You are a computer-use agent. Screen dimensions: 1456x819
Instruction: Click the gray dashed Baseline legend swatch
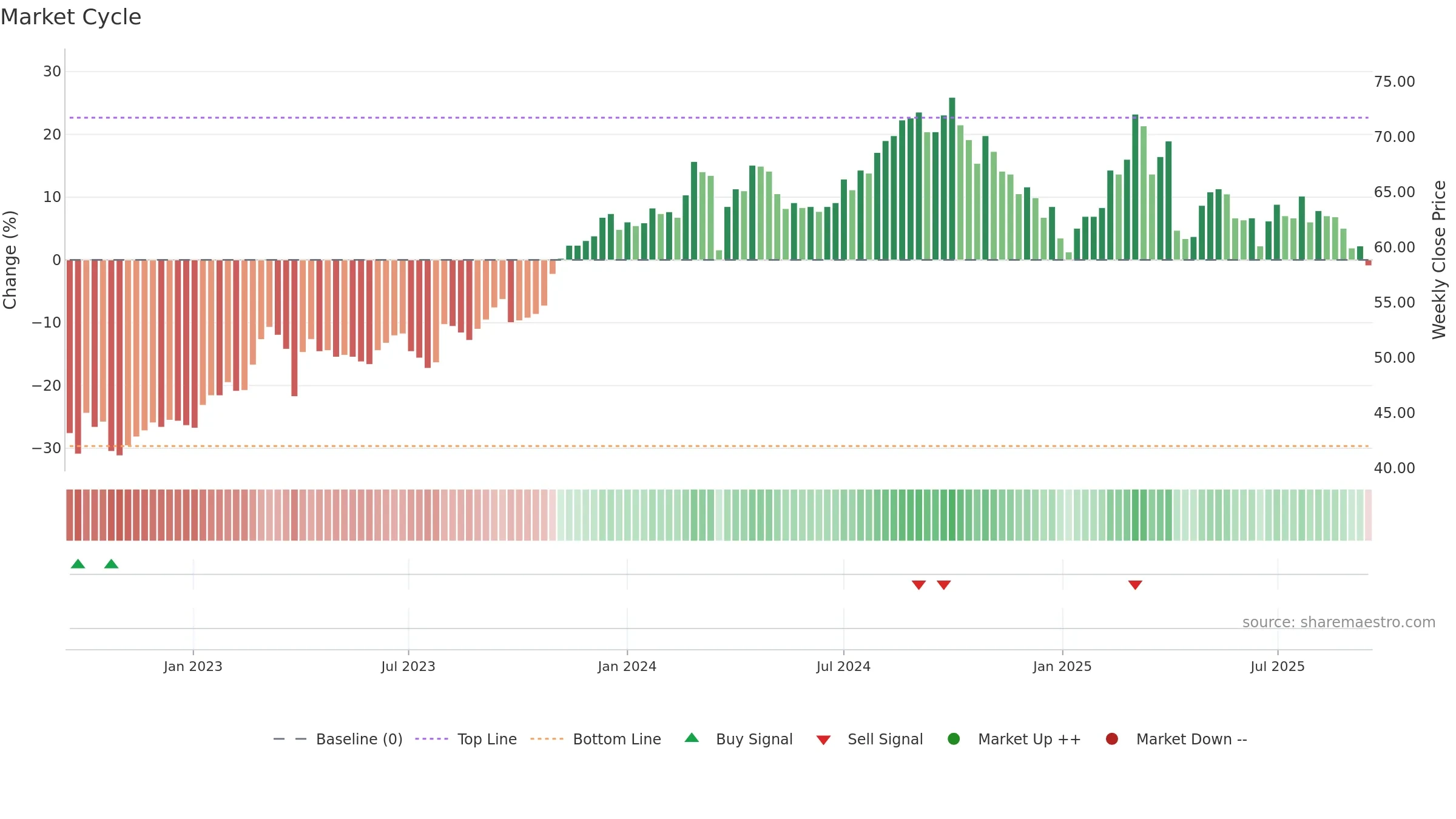click(290, 739)
